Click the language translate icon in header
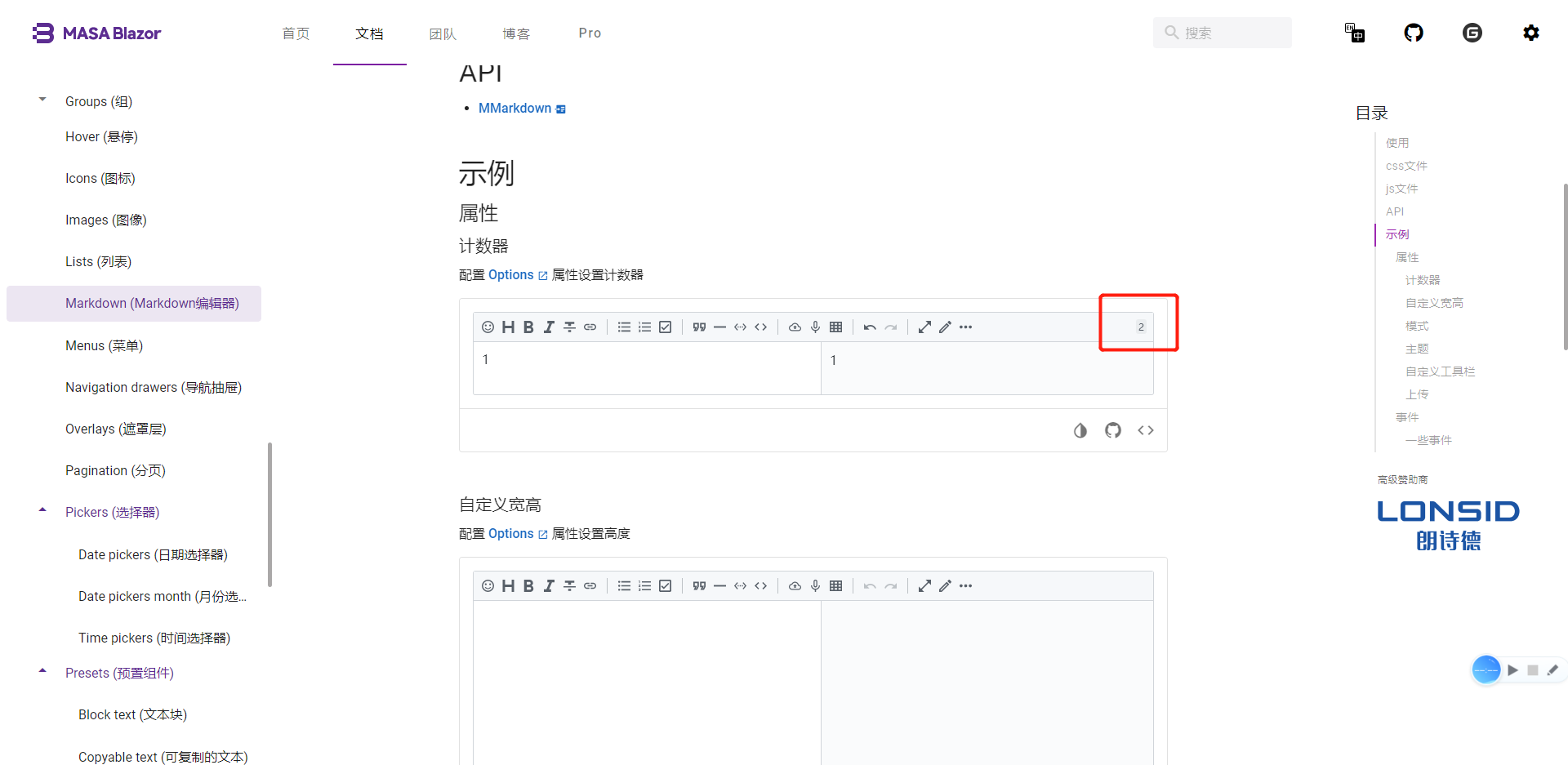 (1355, 33)
